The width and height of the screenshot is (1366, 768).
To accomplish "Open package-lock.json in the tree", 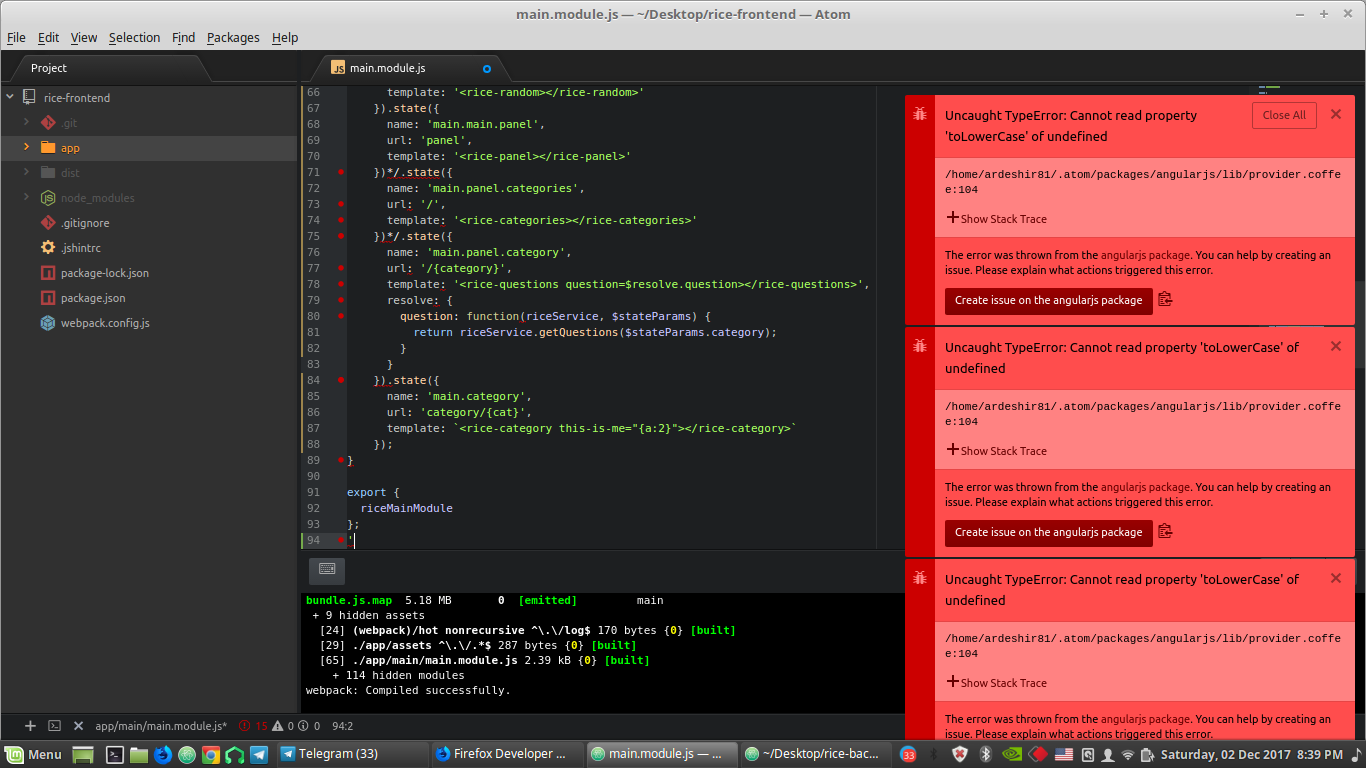I will point(105,273).
